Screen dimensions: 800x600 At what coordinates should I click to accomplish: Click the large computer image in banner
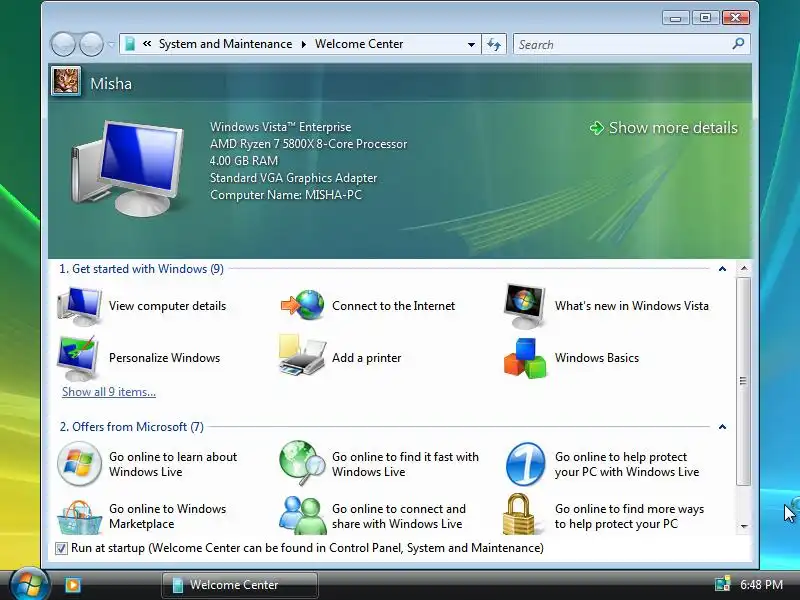click(128, 168)
